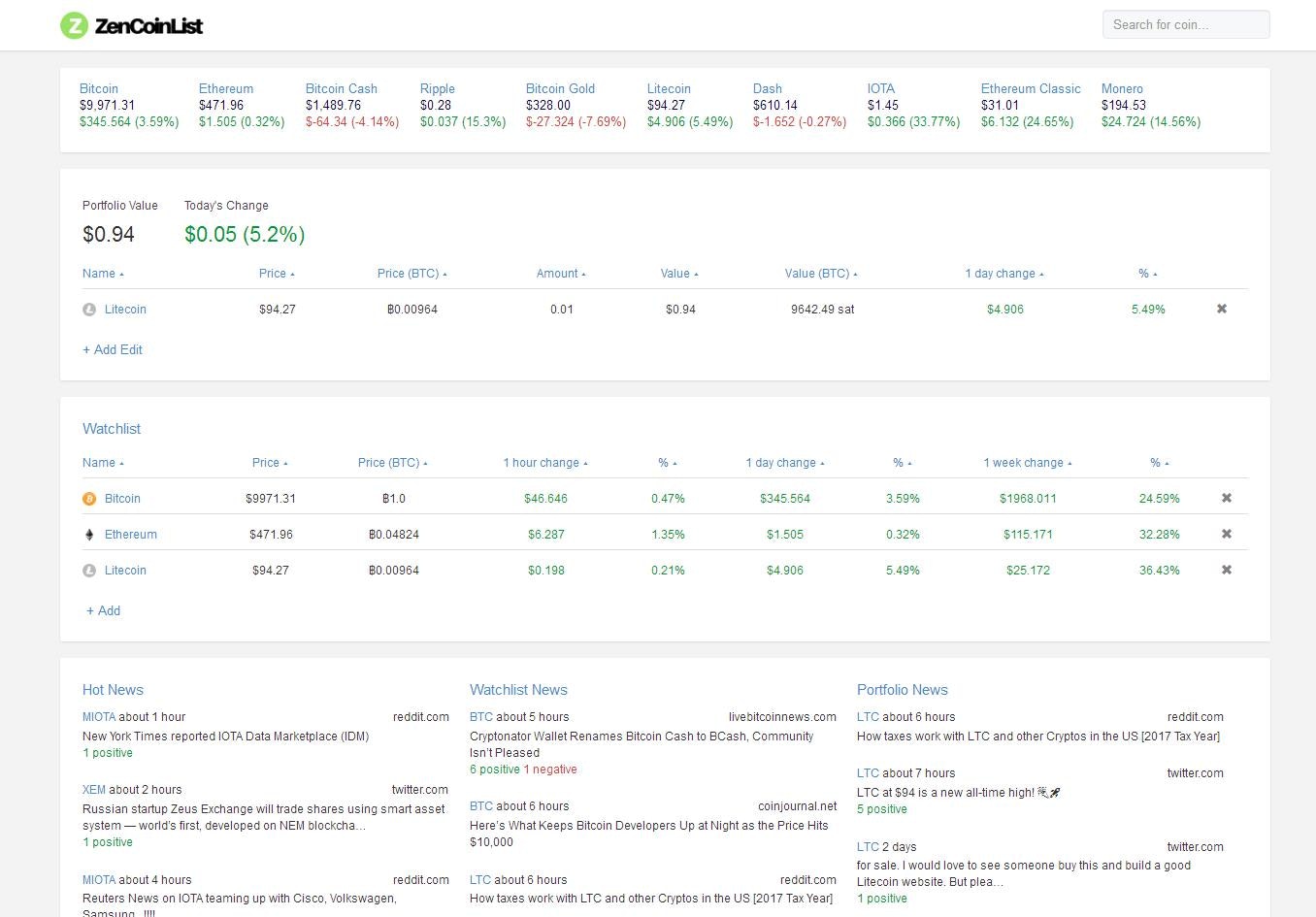Sort portfolio by 1 day change
Image resolution: width=1316 pixels, height=917 pixels.
(1004, 274)
